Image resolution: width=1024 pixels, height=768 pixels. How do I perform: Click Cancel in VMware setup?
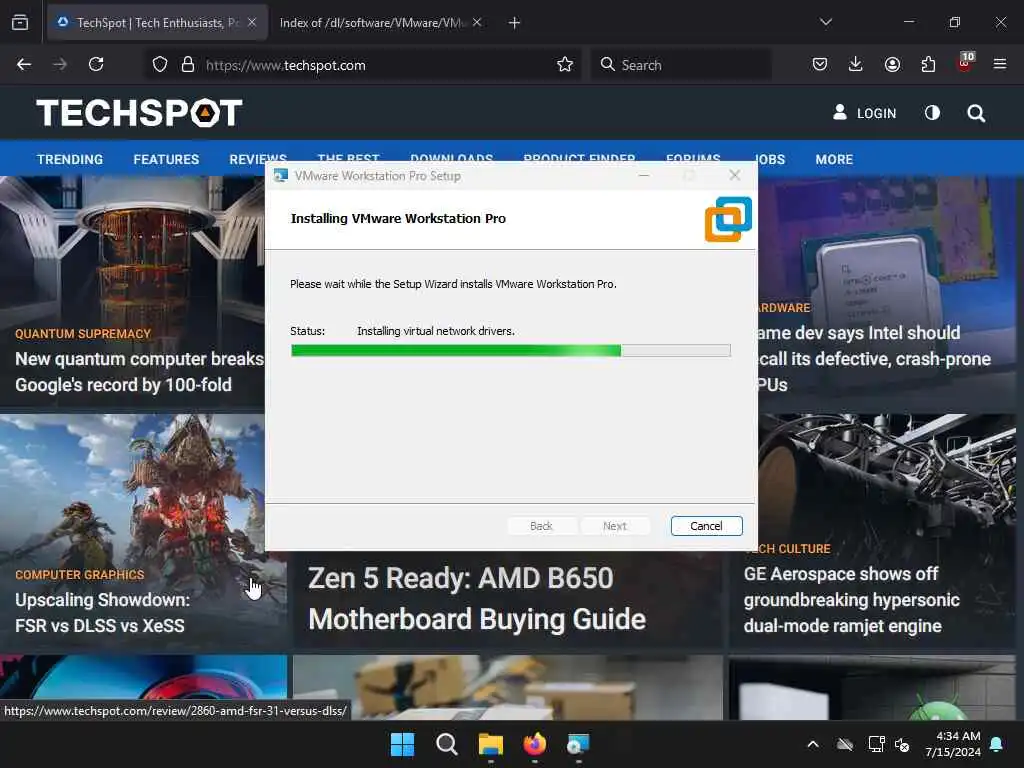tap(707, 526)
